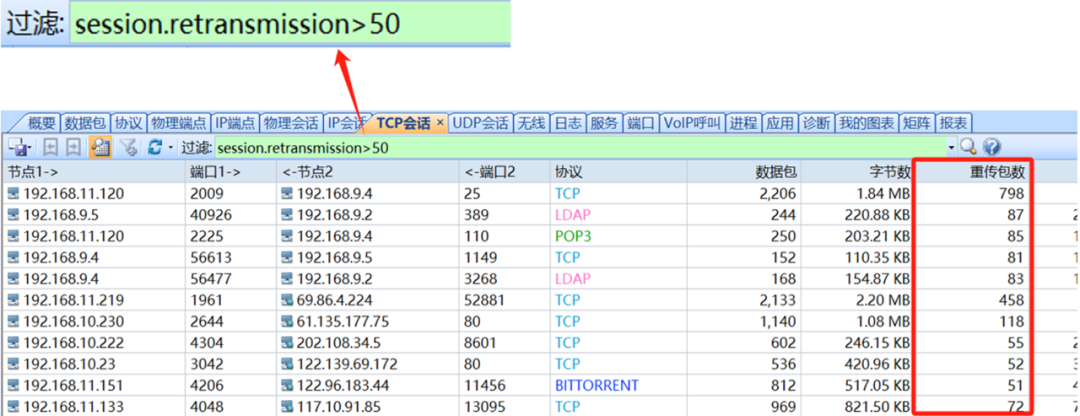Click the filter funnel icon
The image size is (1080, 416).
coord(128,148)
